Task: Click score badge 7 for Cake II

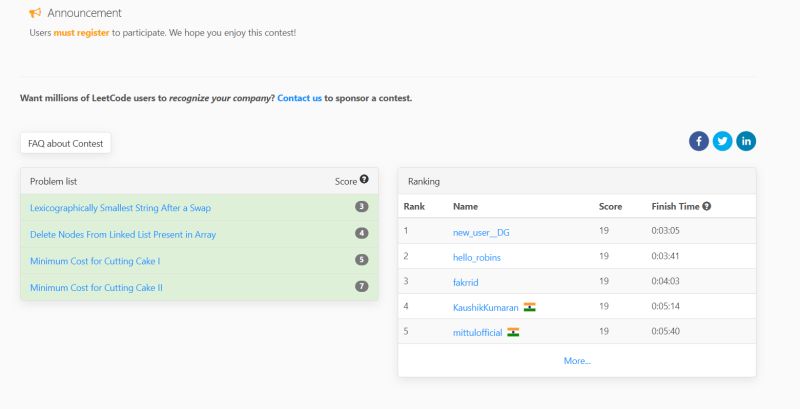Action: pos(362,287)
